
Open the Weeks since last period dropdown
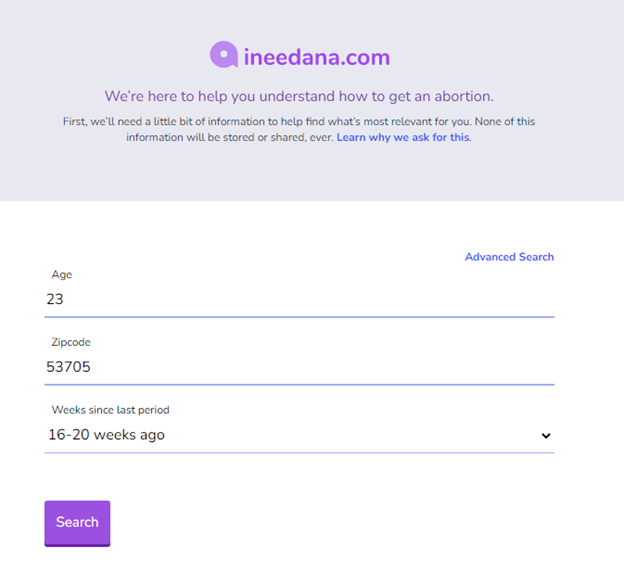pos(299,435)
